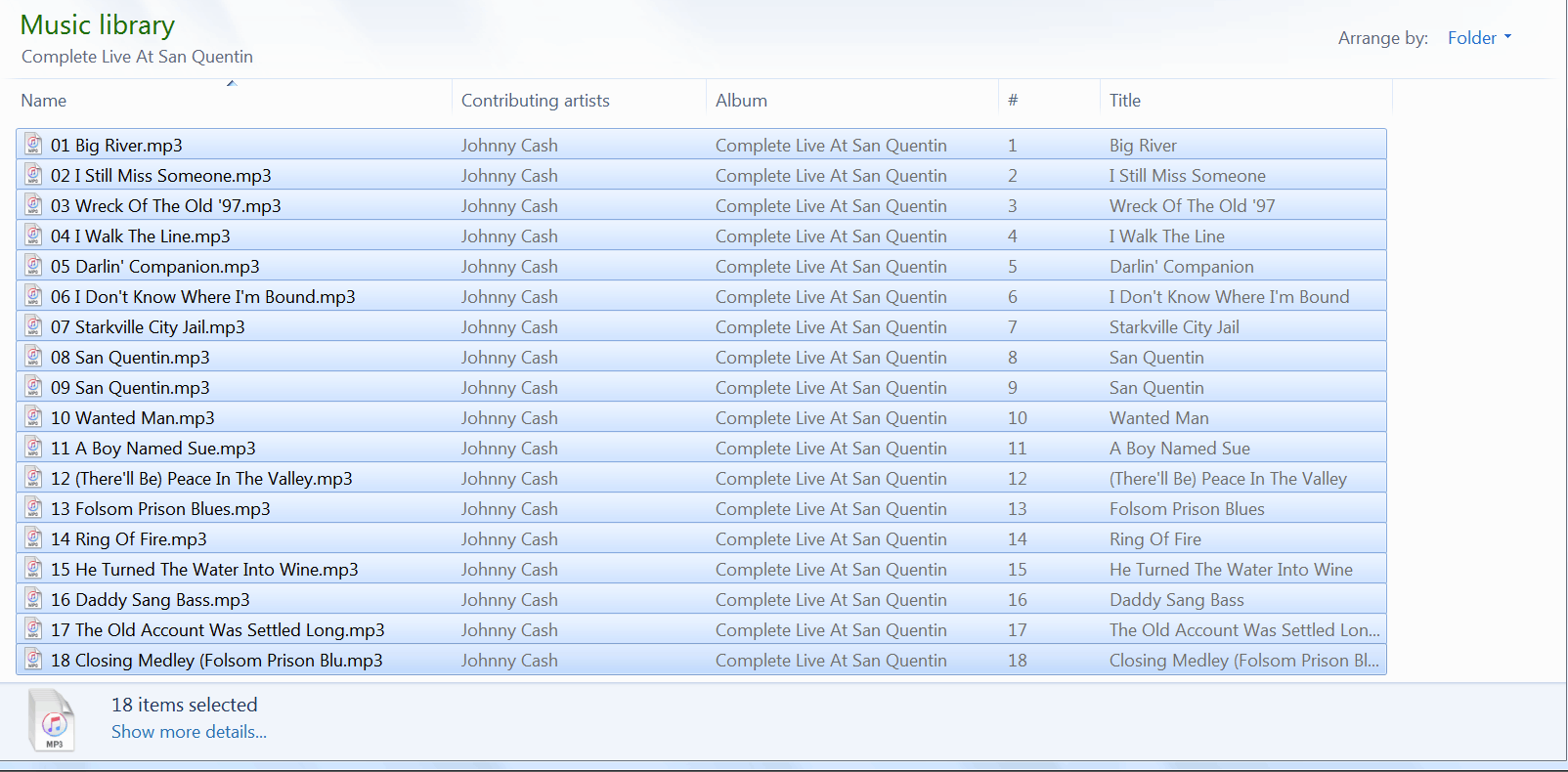Open the Arrange by Folder dropdown

click(x=1479, y=38)
